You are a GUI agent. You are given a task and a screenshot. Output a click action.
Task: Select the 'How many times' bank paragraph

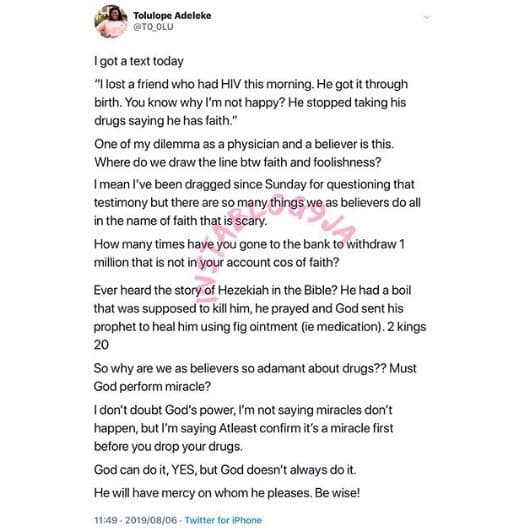tap(249, 253)
